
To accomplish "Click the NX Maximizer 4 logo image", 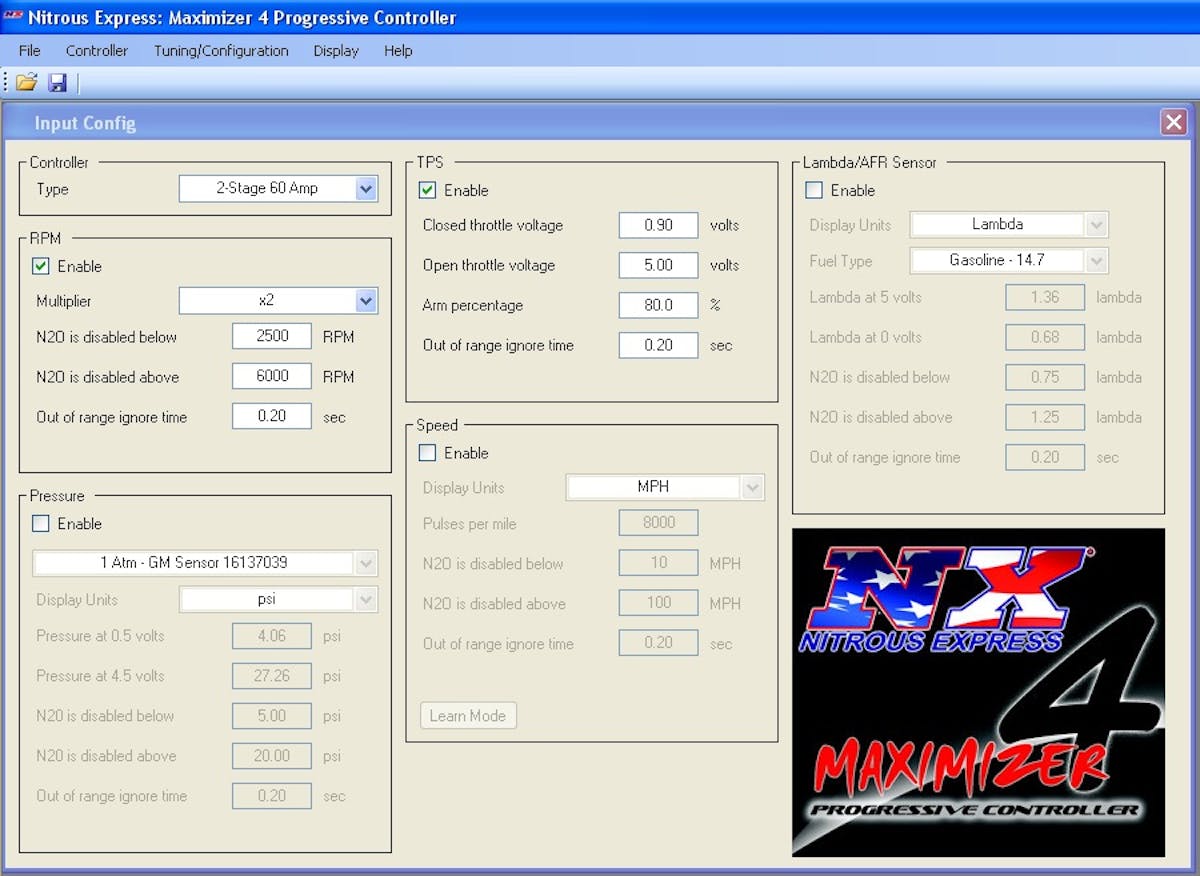I will (978, 692).
